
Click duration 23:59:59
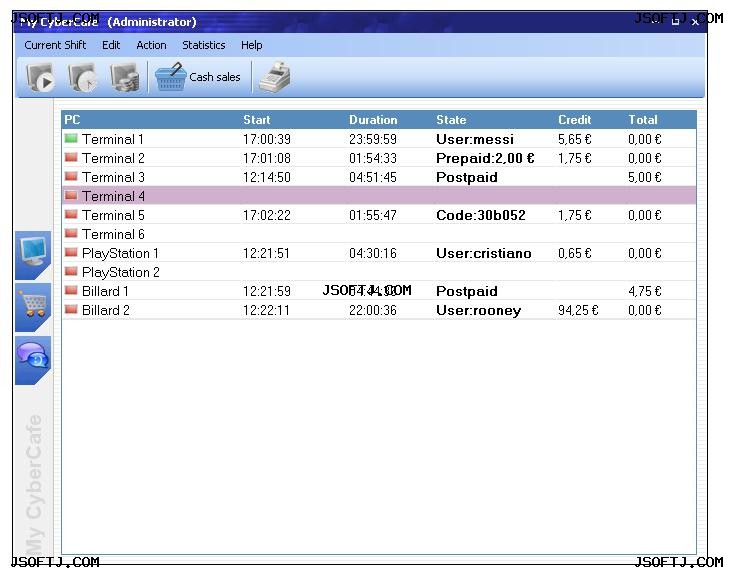(373, 139)
